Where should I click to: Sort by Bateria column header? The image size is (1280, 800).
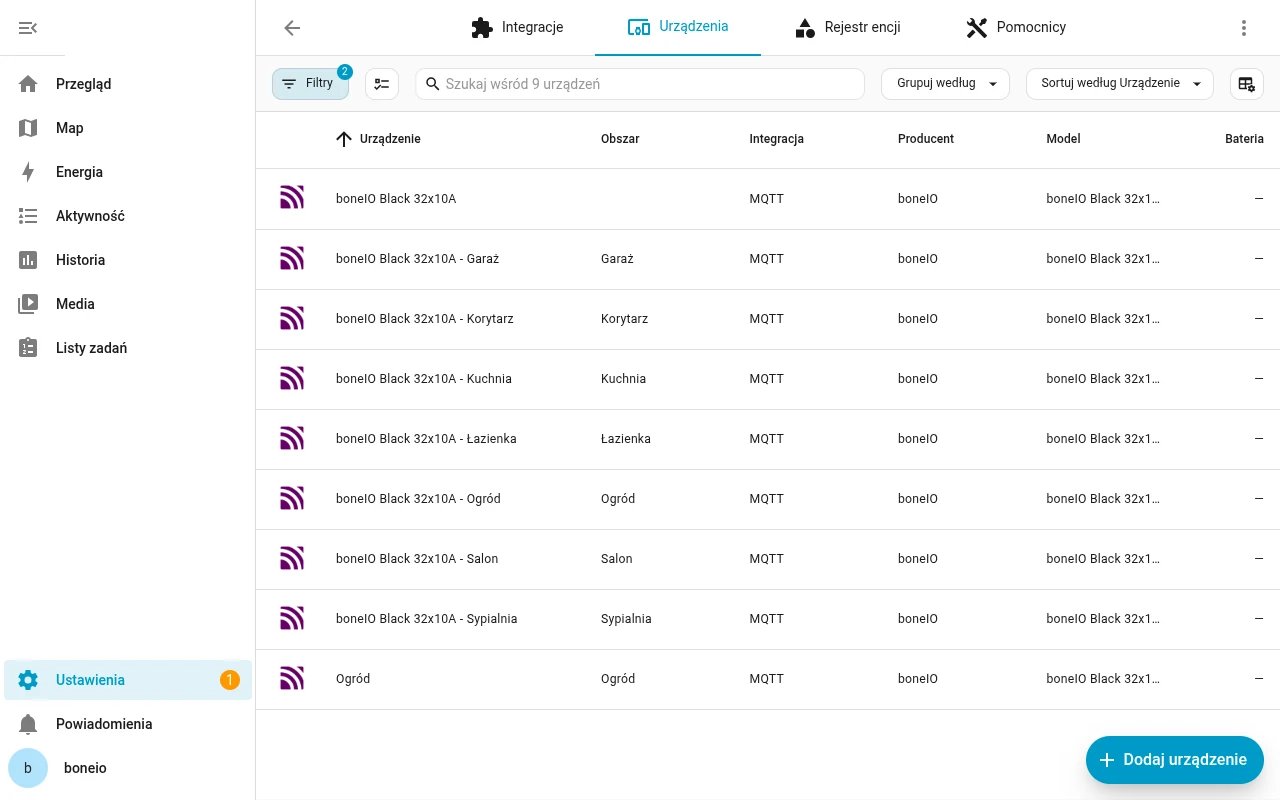tap(1244, 139)
